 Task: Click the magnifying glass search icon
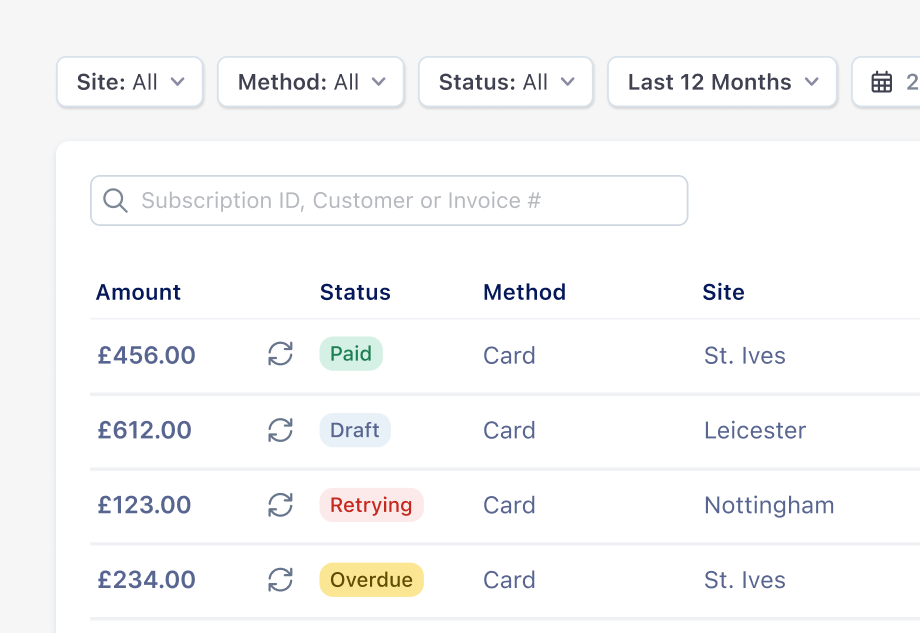(115, 200)
